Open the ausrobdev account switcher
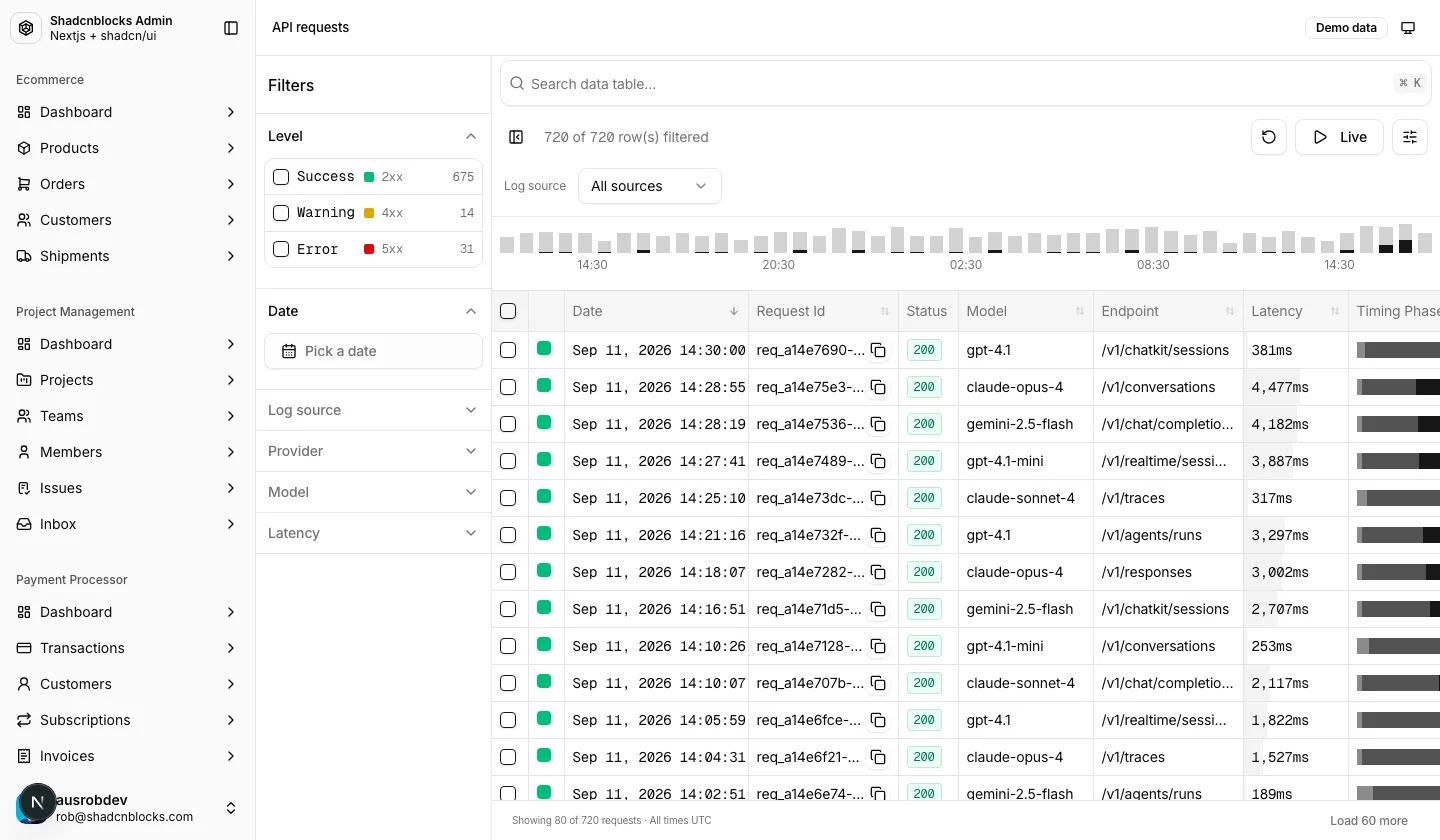 click(128, 808)
